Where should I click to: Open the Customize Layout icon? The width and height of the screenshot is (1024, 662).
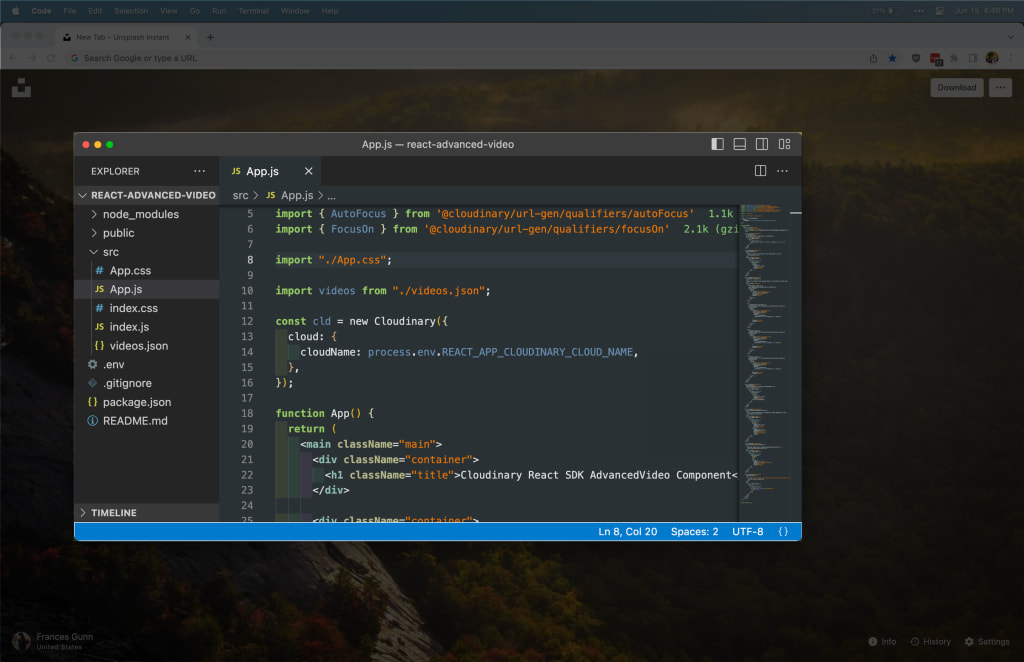click(x=784, y=144)
